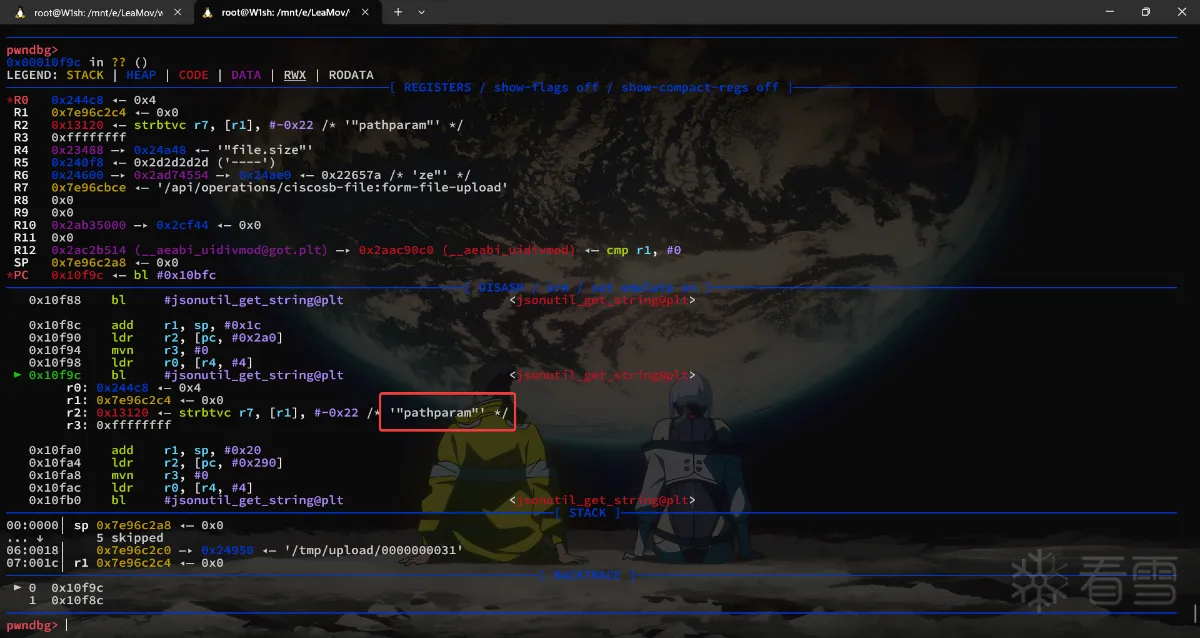
Task: Switch to the first inactive terminal tab
Action: click(96, 12)
